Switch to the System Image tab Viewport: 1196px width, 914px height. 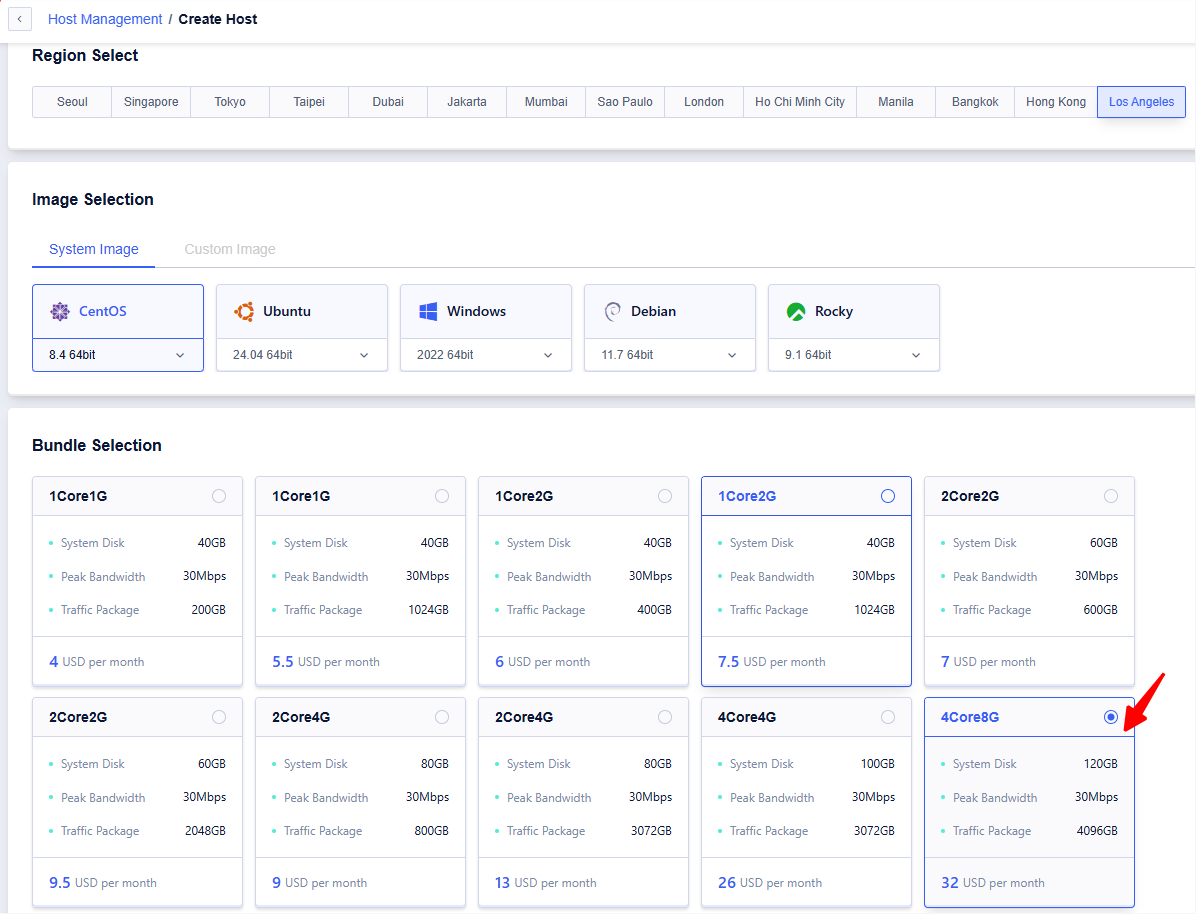click(x=94, y=249)
